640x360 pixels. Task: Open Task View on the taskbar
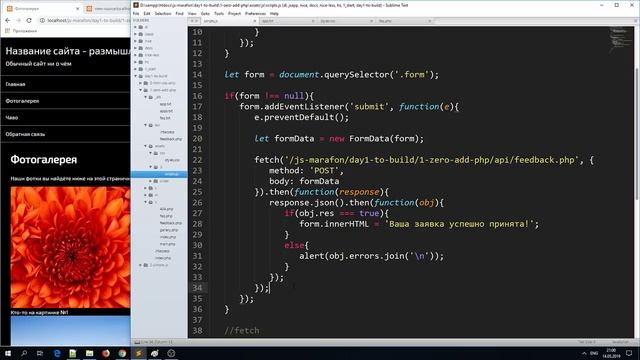40,353
